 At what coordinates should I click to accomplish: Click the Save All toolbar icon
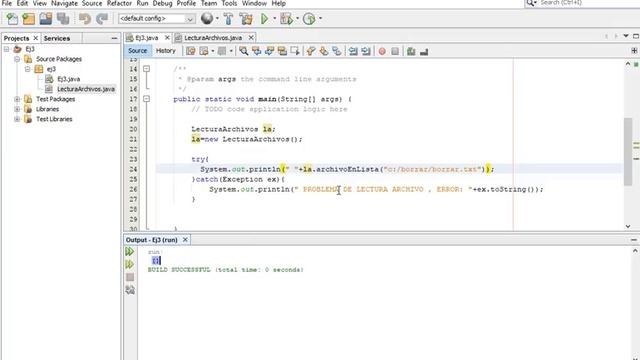pyautogui.click(x=63, y=18)
